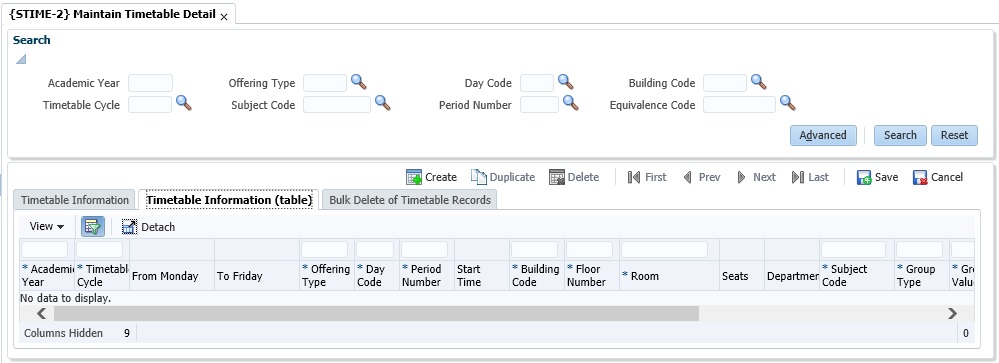
Task: Open the View dropdown menu
Action: pos(47,226)
